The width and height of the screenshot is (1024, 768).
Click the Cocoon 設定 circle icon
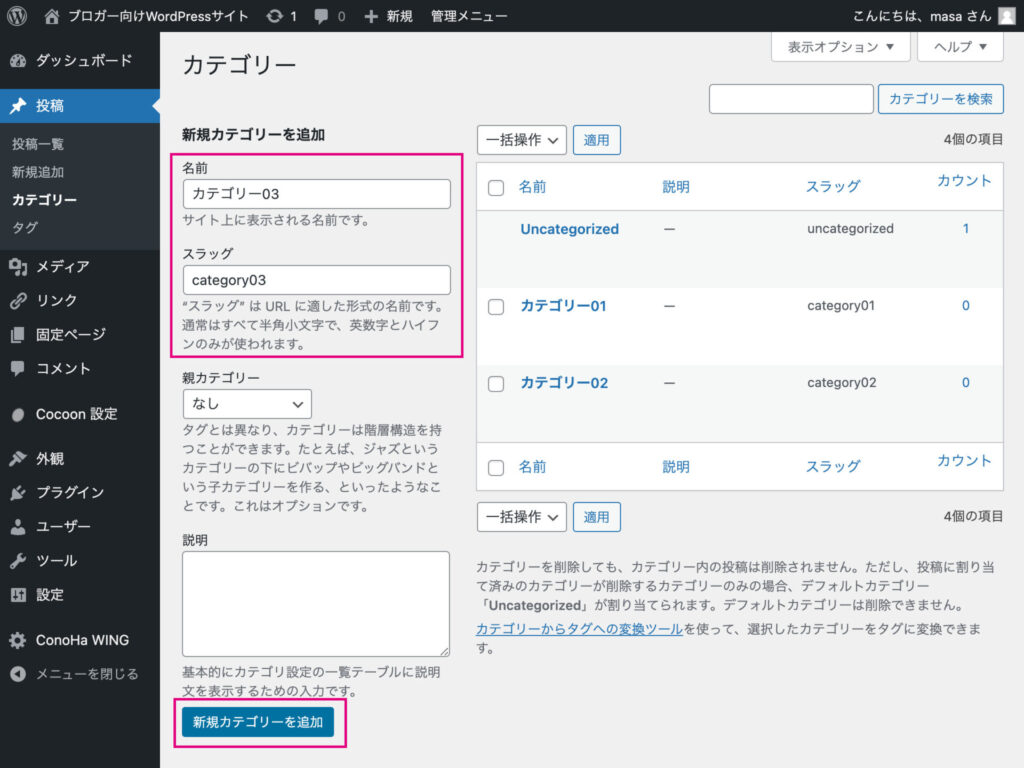coord(18,414)
